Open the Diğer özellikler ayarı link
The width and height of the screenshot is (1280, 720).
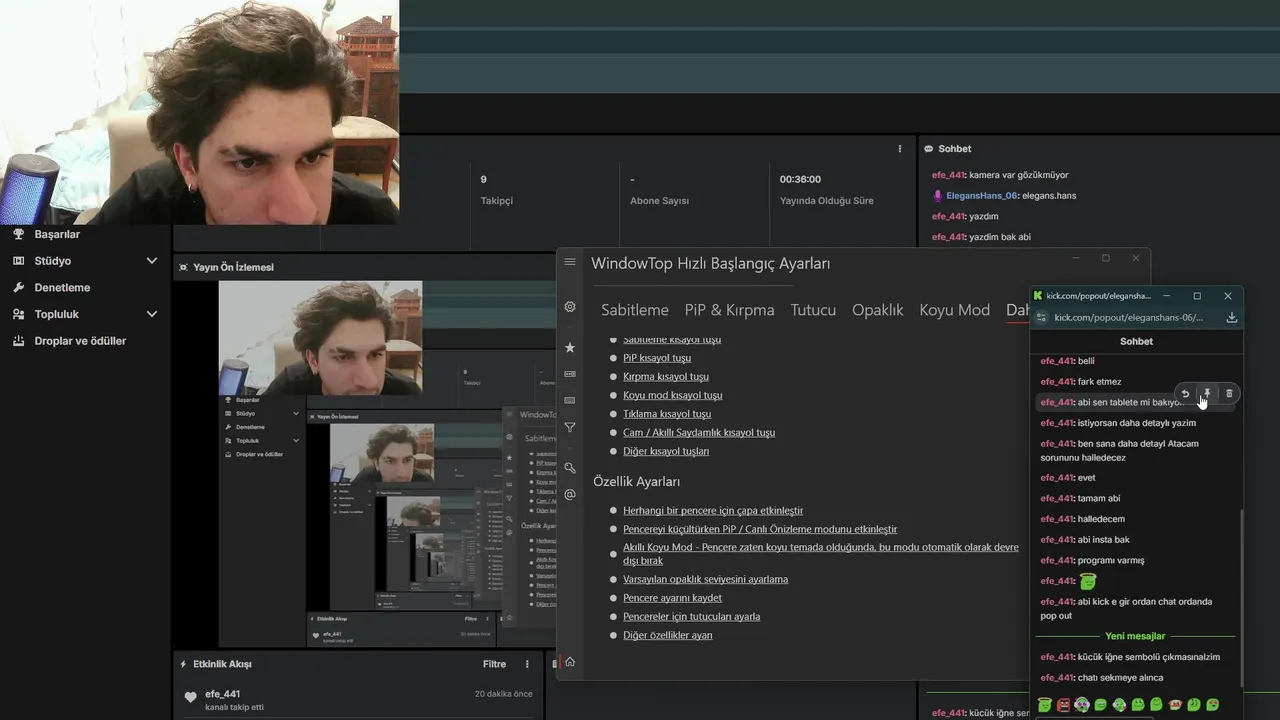(x=668, y=635)
